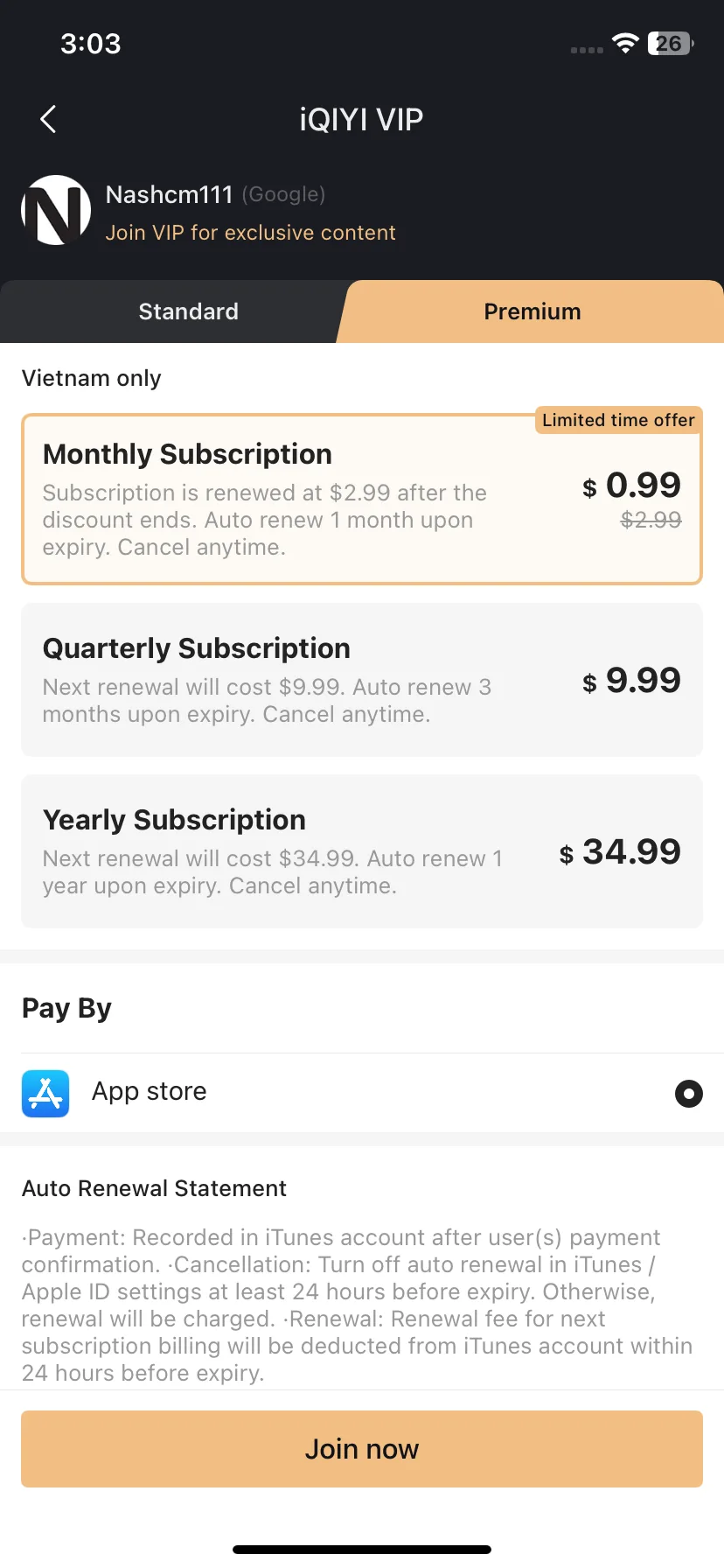This screenshot has height=1568, width=724.
Task: Switch to the Standard tab
Action: (x=188, y=311)
